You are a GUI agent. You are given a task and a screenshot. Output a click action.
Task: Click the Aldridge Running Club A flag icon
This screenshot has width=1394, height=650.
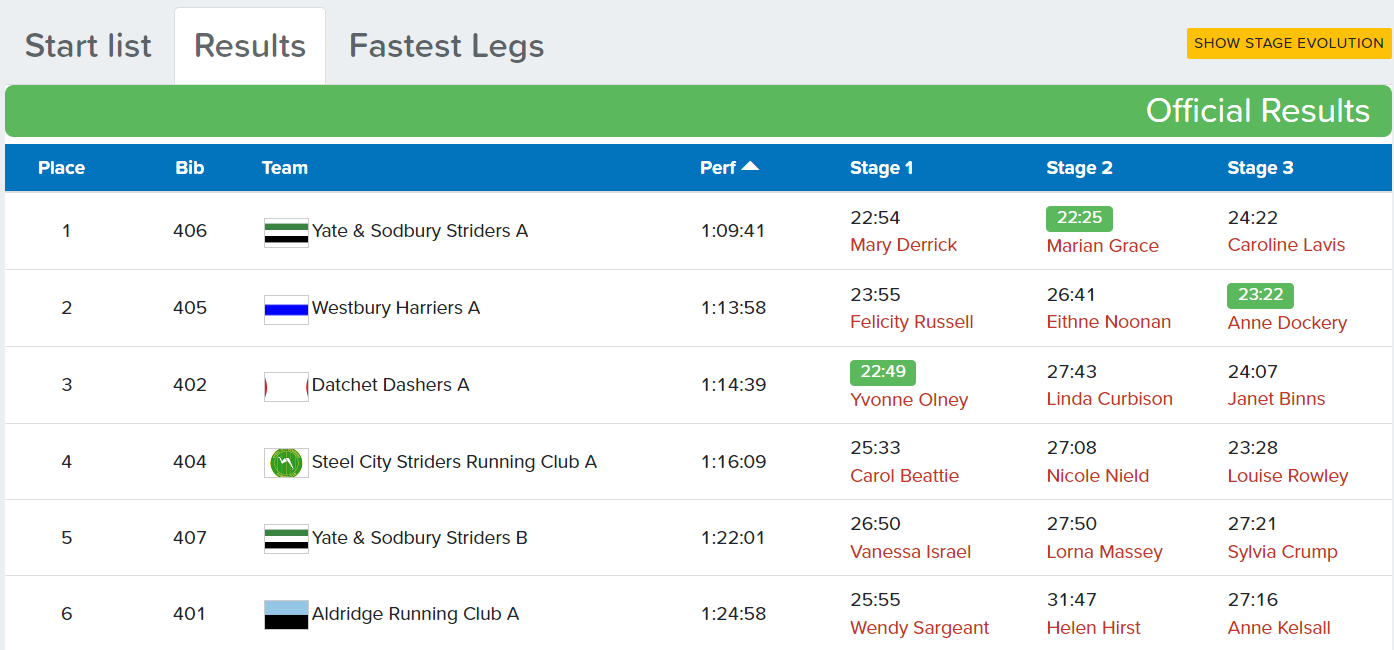point(285,614)
